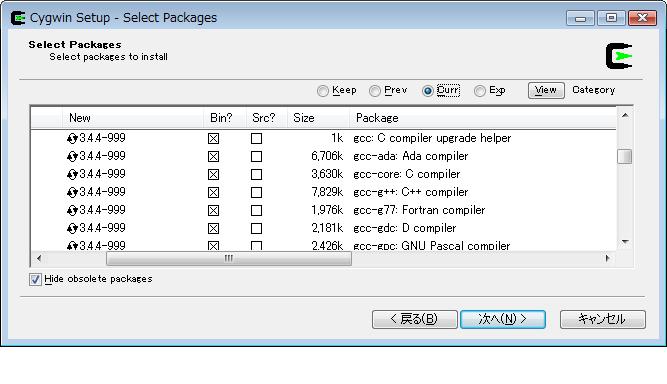667x384 pixels.
Task: Toggle Bin checkbox for gcc-ada package
Action: (214, 156)
